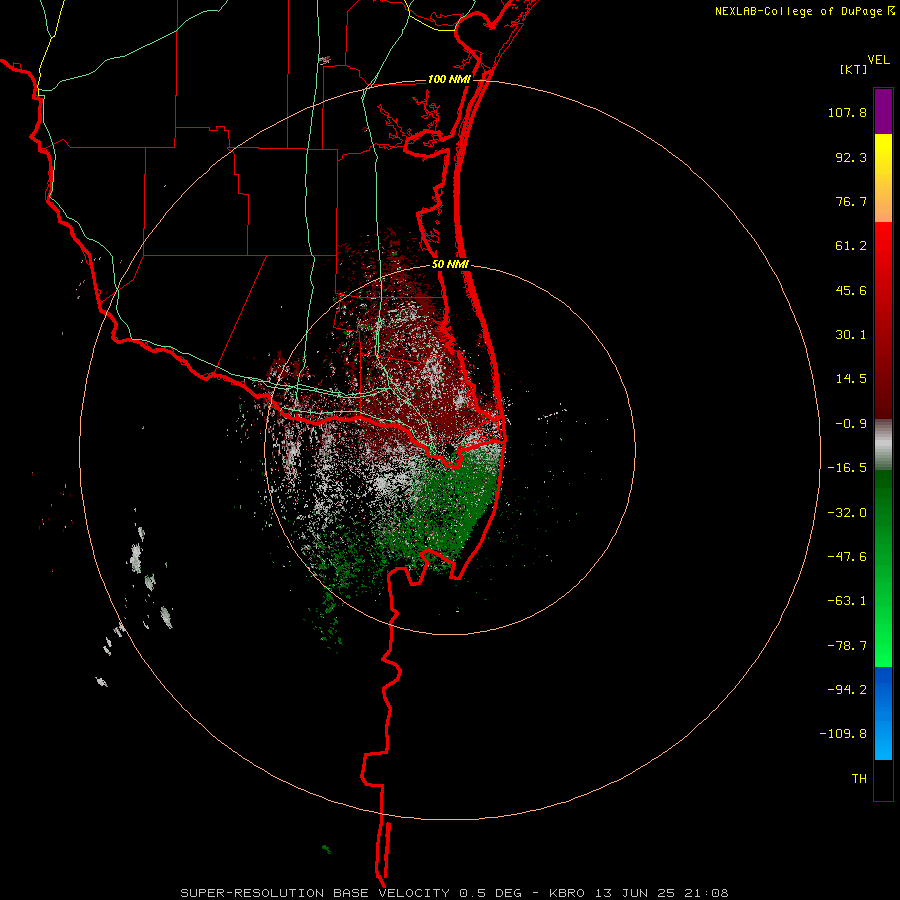Viewport: 900px width, 900px height.
Task: Click the 76.7 legend value
Action: pyautogui.click(x=851, y=201)
